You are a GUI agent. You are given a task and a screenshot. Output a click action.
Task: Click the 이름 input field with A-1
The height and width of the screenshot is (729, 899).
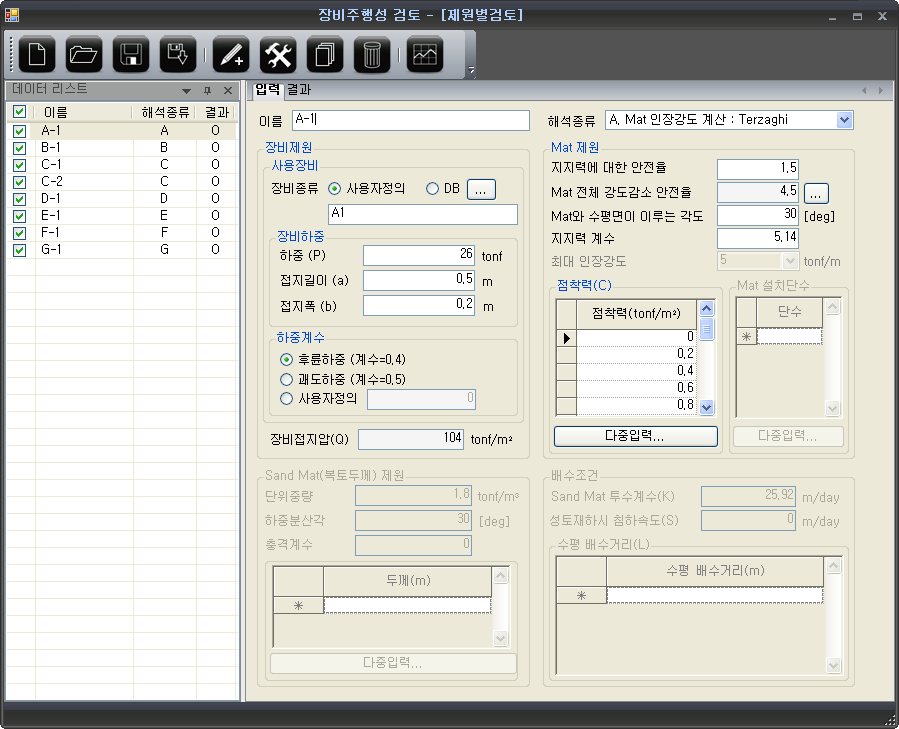[x=411, y=120]
